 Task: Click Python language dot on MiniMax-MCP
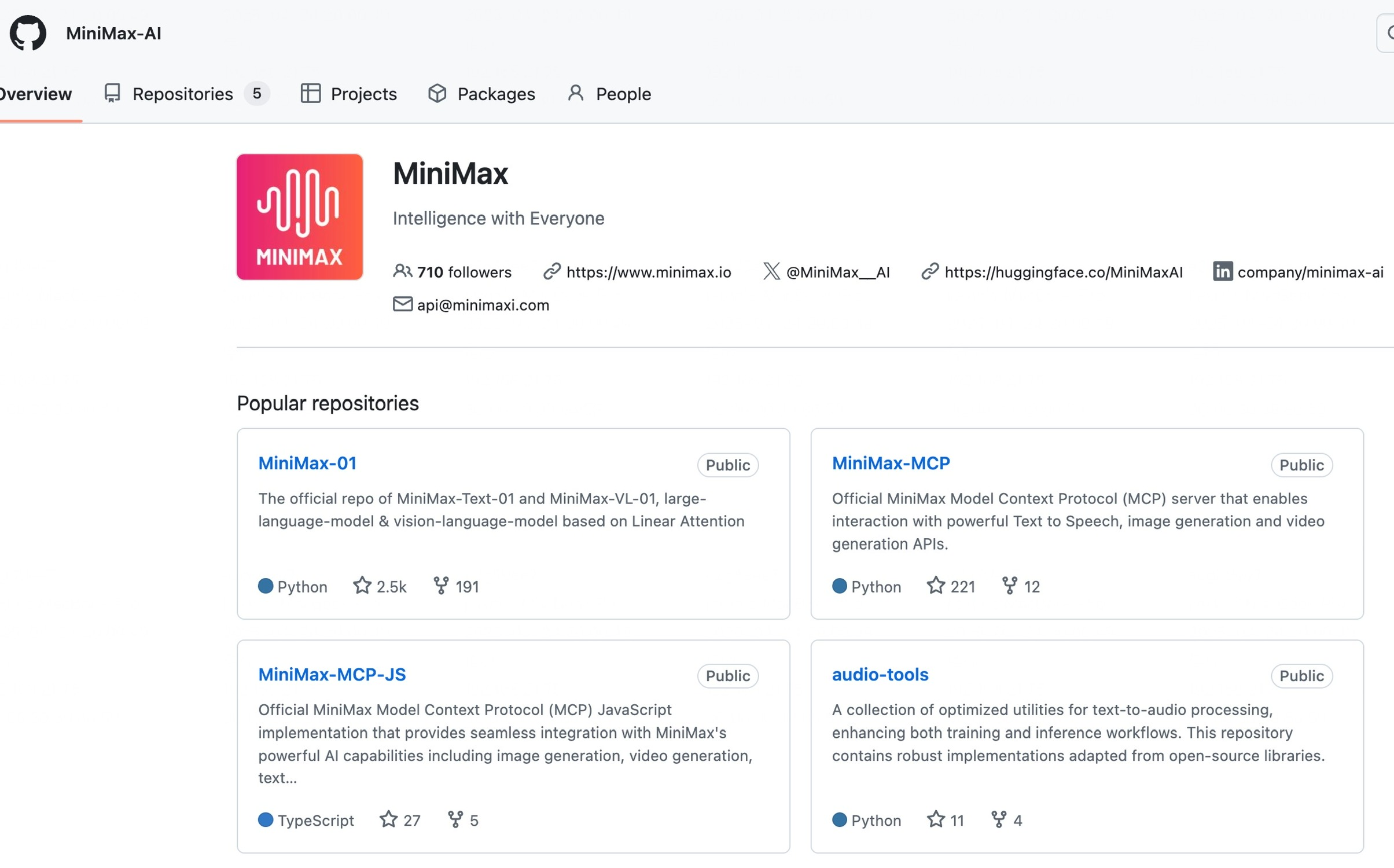(840, 586)
